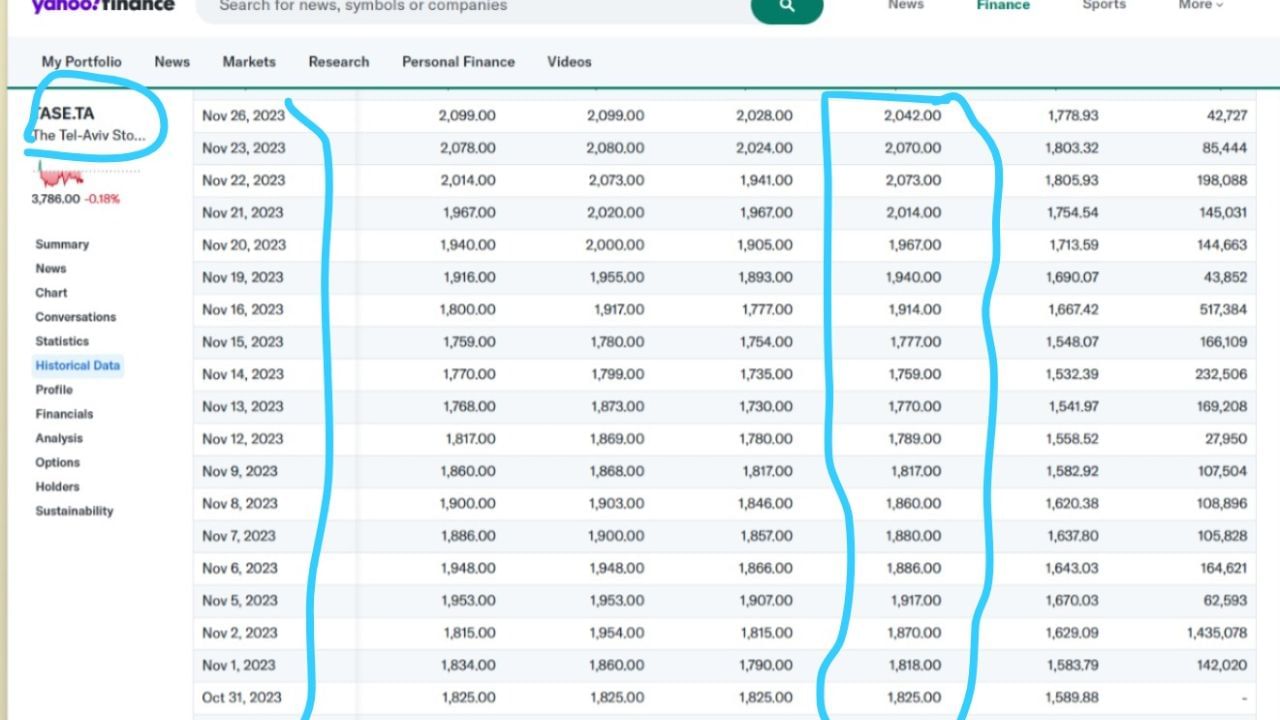Click the 2,042.00 close value

pos(912,115)
